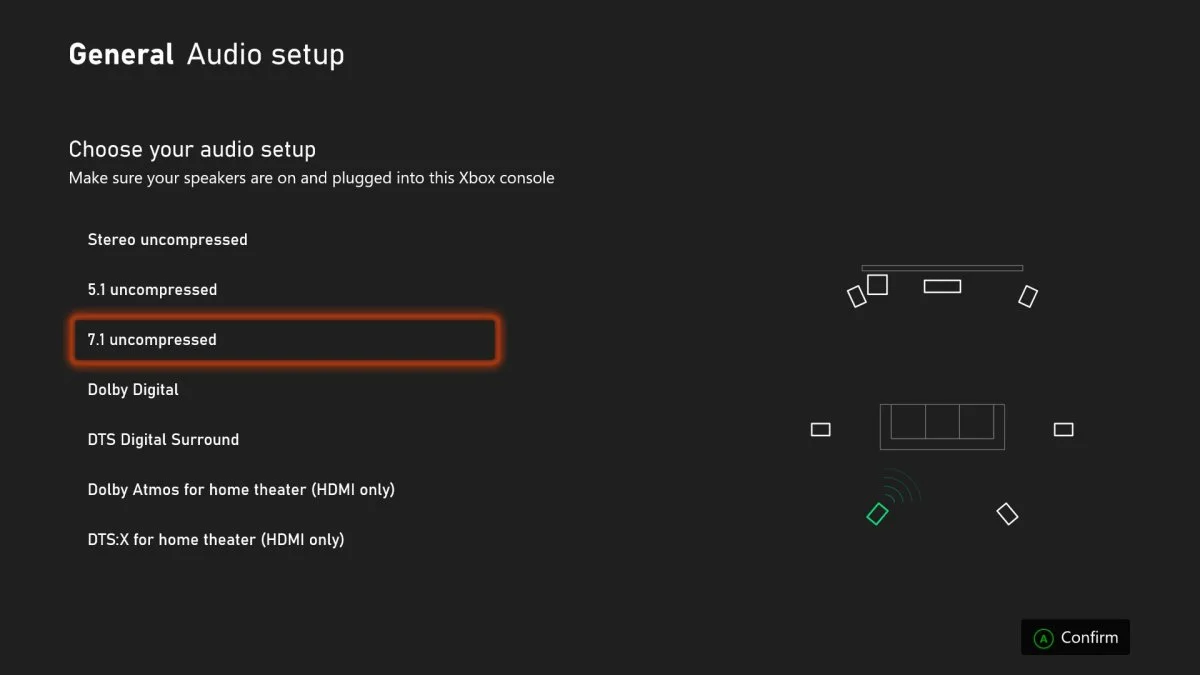Click the tilted left speaker icon up top

(x=856, y=296)
